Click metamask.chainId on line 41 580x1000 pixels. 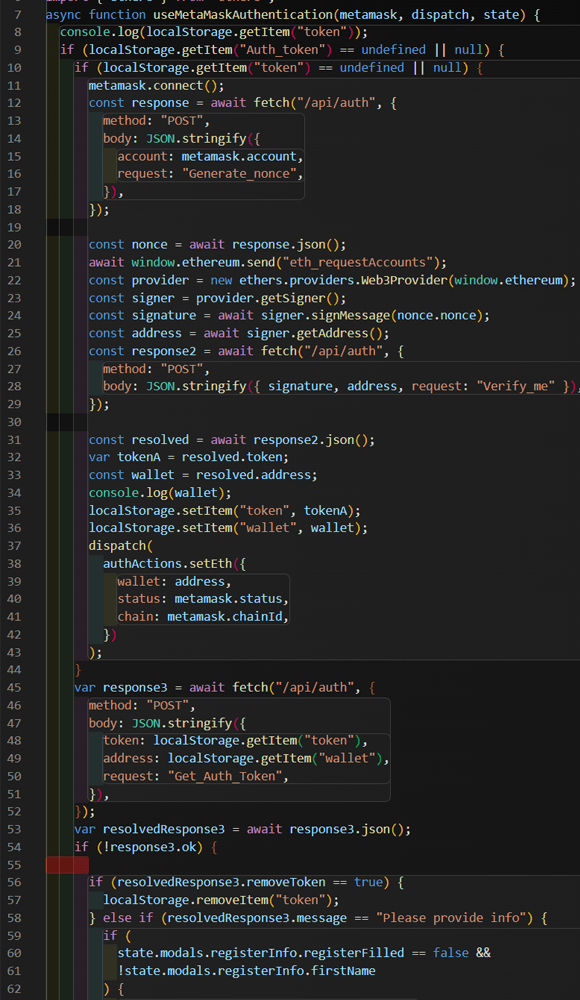tap(225, 616)
